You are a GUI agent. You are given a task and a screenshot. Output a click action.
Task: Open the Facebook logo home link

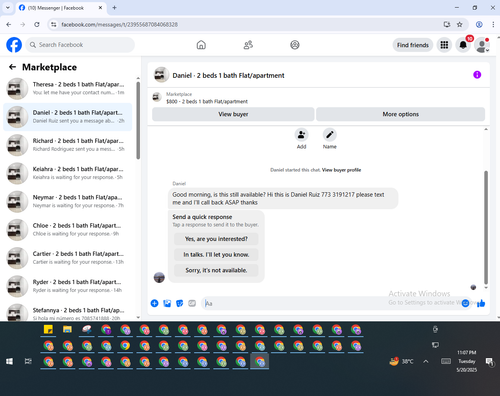click(14, 45)
